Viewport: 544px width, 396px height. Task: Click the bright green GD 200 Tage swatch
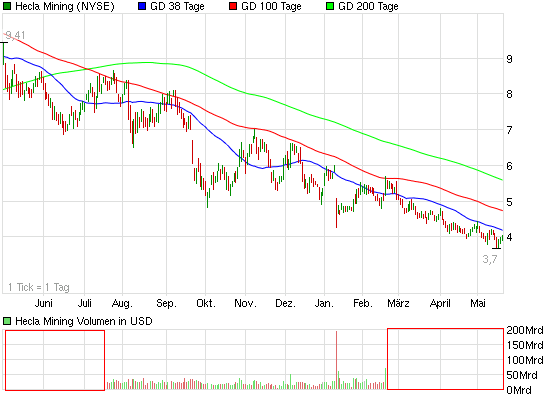point(330,6)
